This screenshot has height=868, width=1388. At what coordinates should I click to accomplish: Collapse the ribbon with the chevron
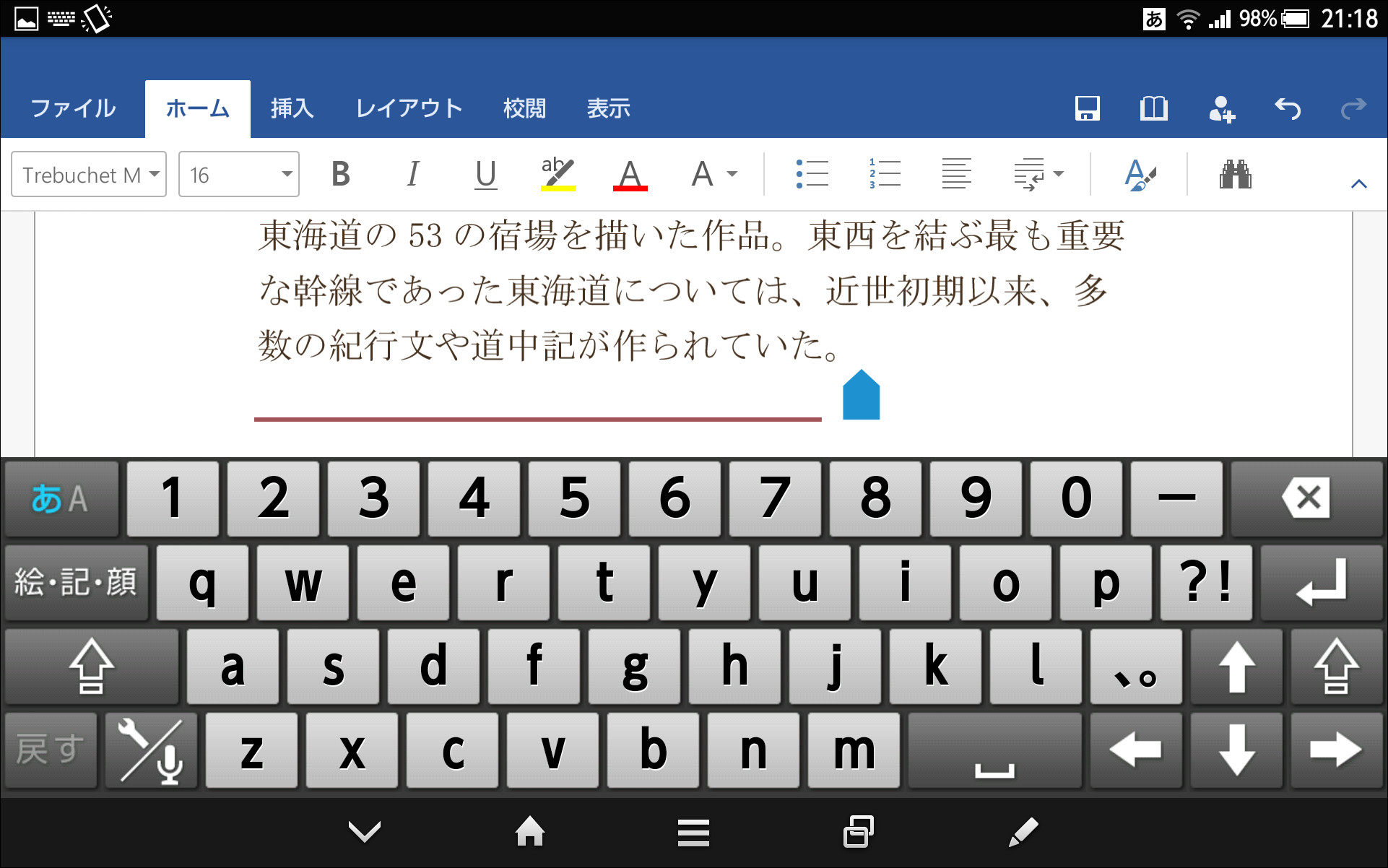click(1359, 183)
